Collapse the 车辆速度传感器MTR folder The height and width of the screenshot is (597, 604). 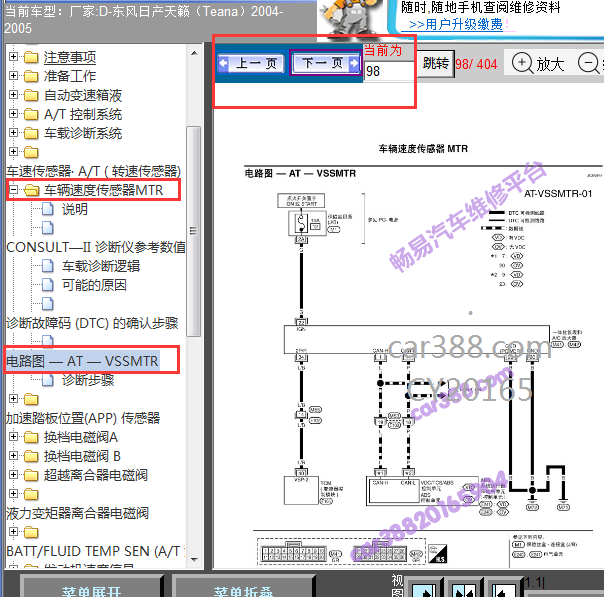tap(13, 189)
